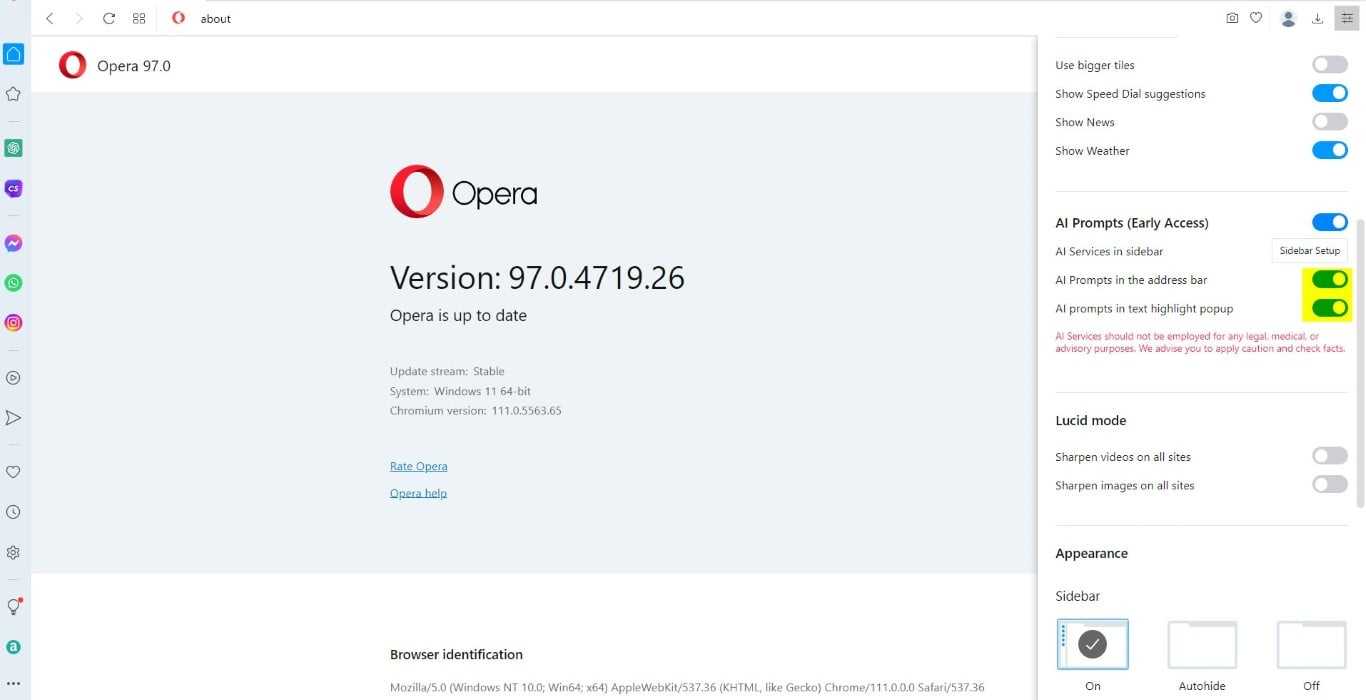The image size is (1366, 700).
Task: Click the Opera logo next to Opera 97.0
Action: pyautogui.click(x=72, y=65)
